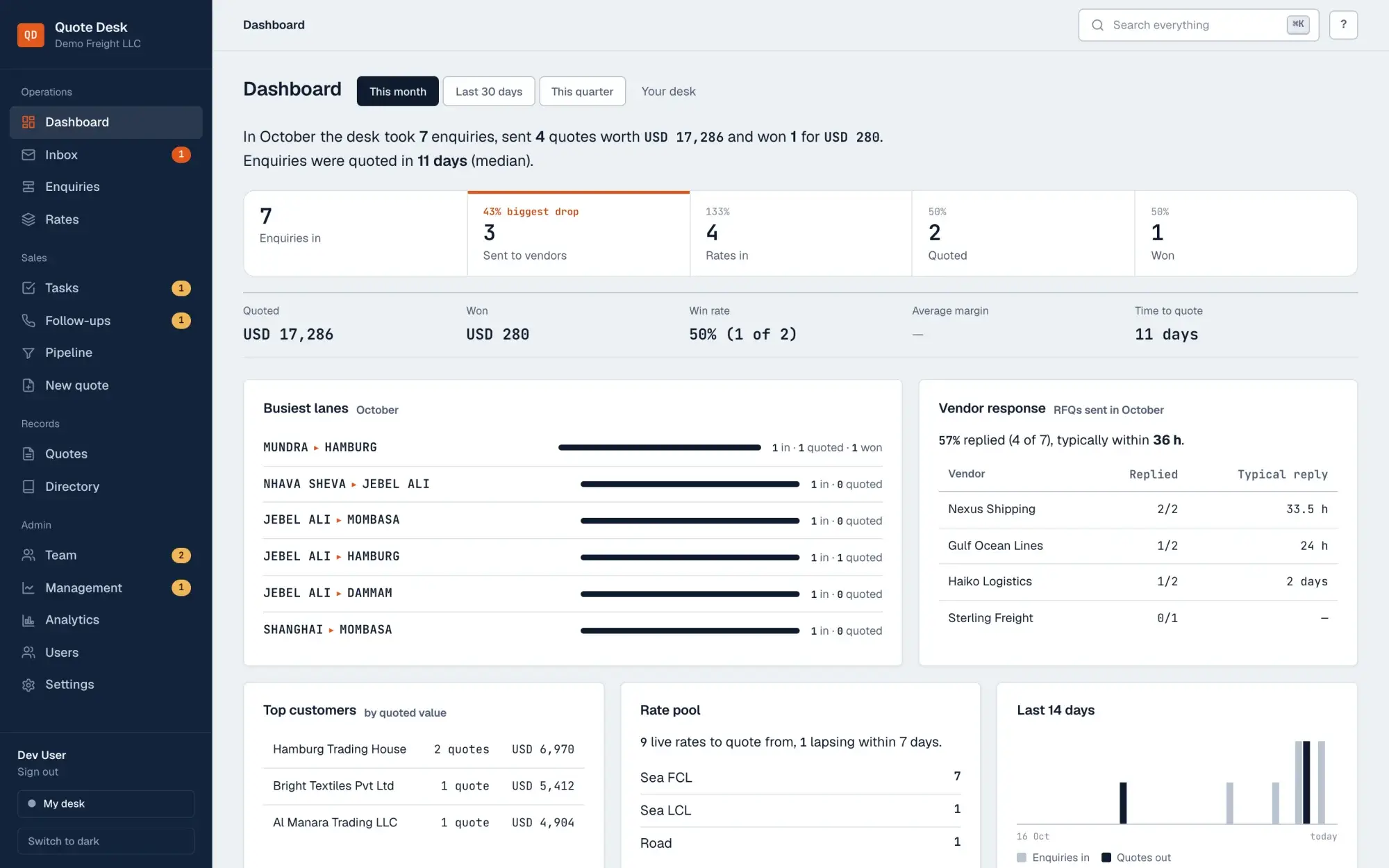Open the Tasks checkbox icon
1389x868 pixels.
point(28,288)
